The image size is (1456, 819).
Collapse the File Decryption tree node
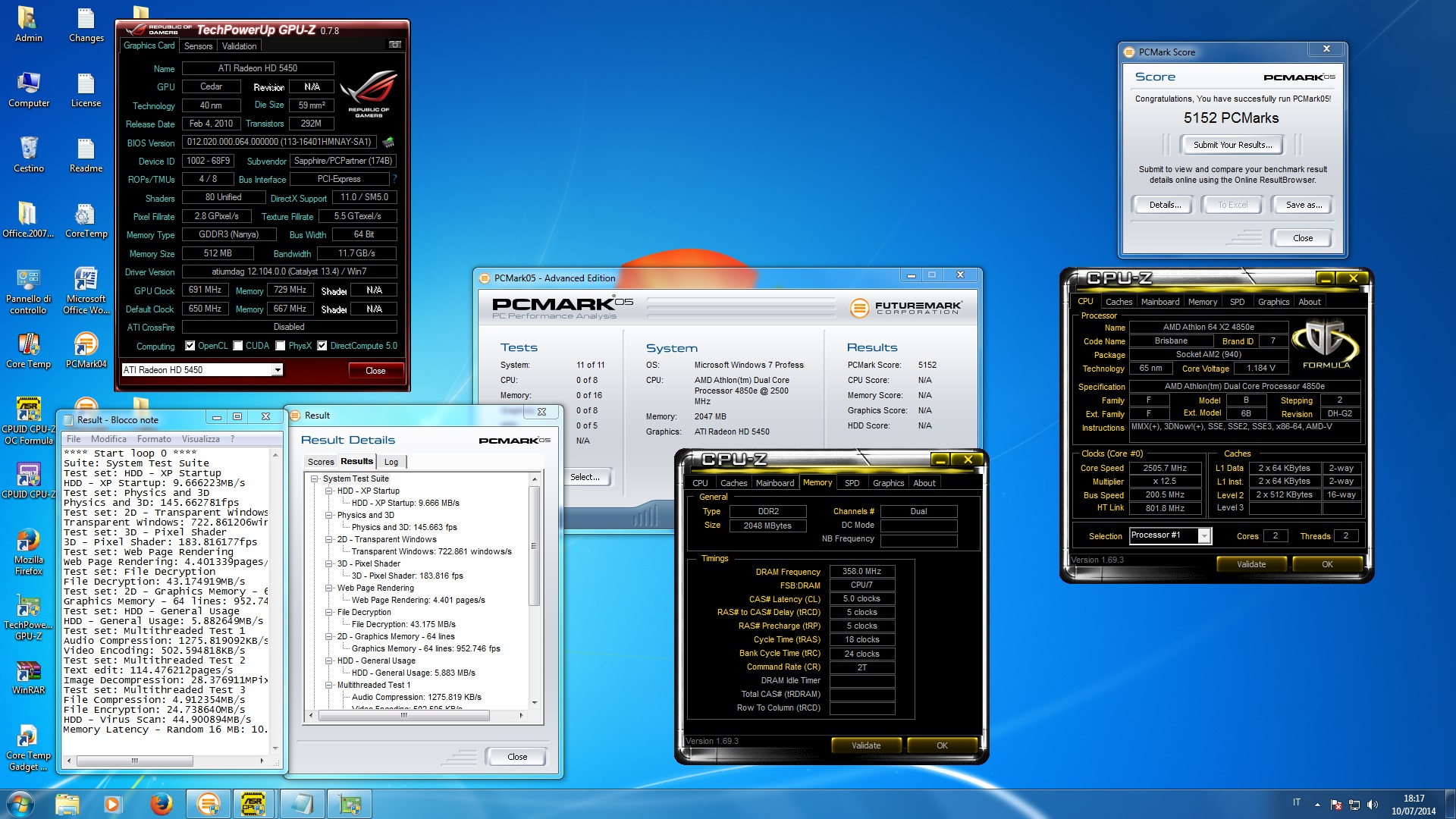point(329,612)
